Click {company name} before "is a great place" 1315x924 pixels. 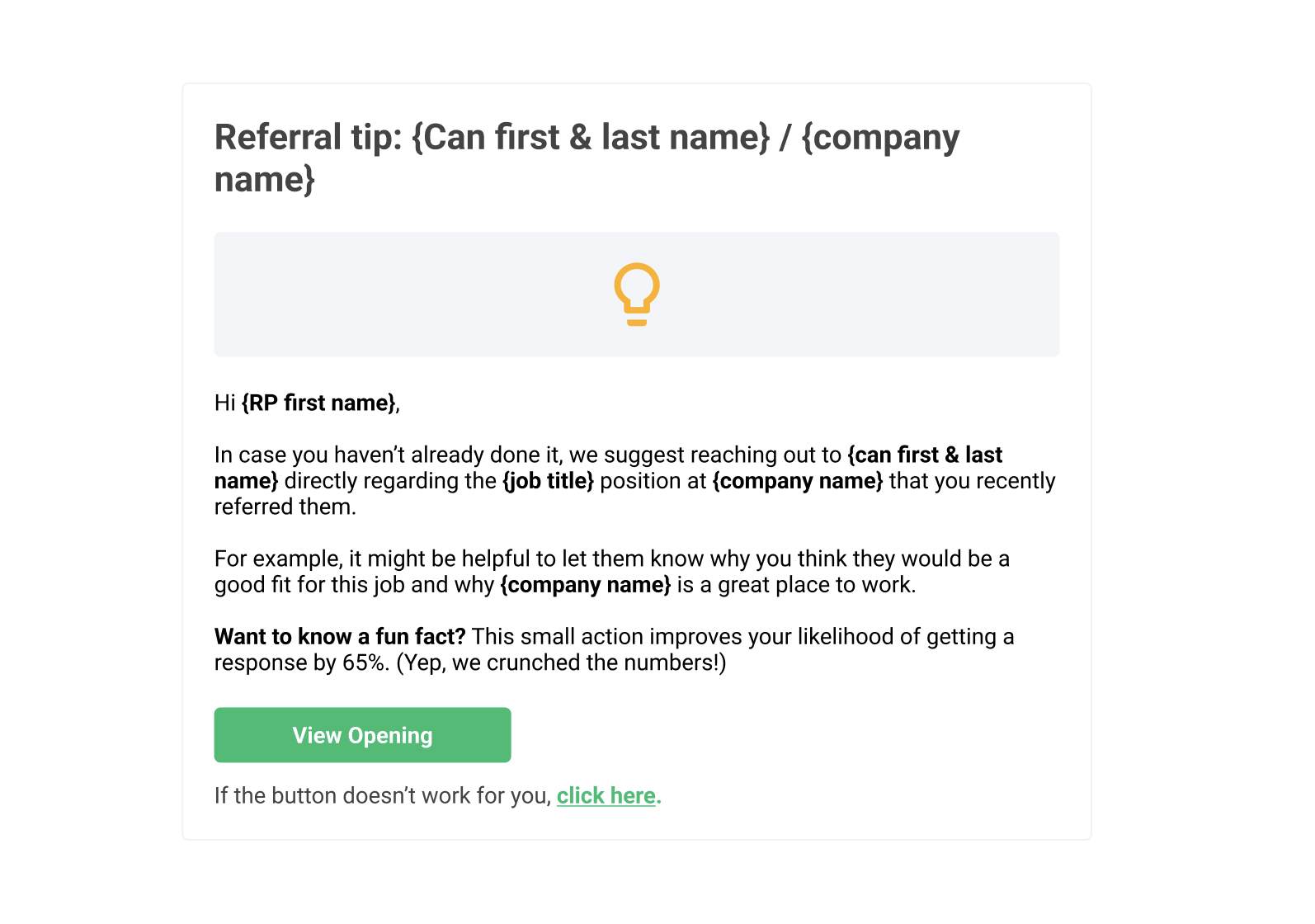(586, 585)
